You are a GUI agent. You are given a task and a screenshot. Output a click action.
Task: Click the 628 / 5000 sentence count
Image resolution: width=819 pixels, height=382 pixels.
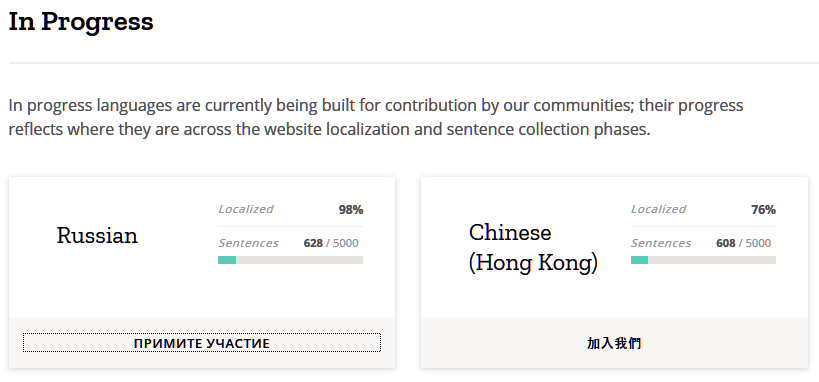[331, 243]
